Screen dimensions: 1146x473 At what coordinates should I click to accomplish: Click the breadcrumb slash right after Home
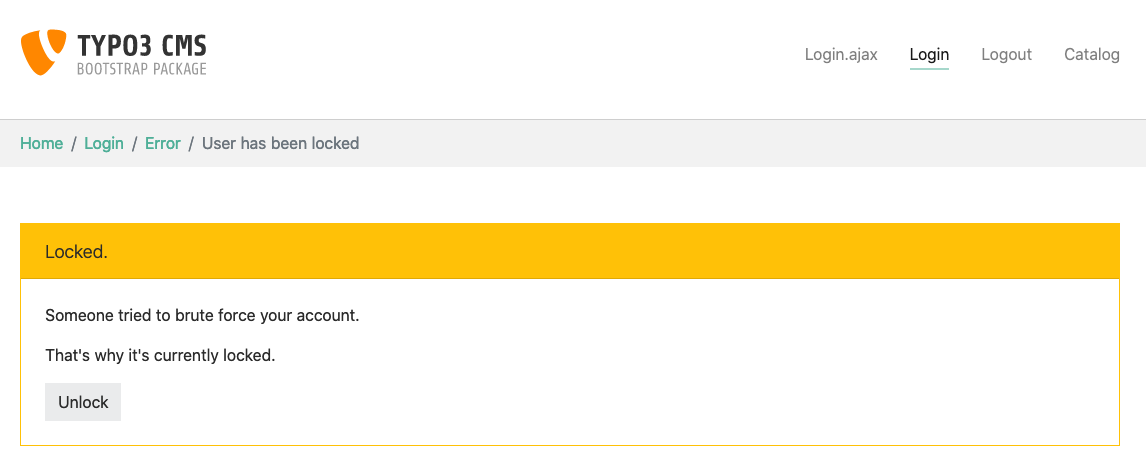(73, 144)
